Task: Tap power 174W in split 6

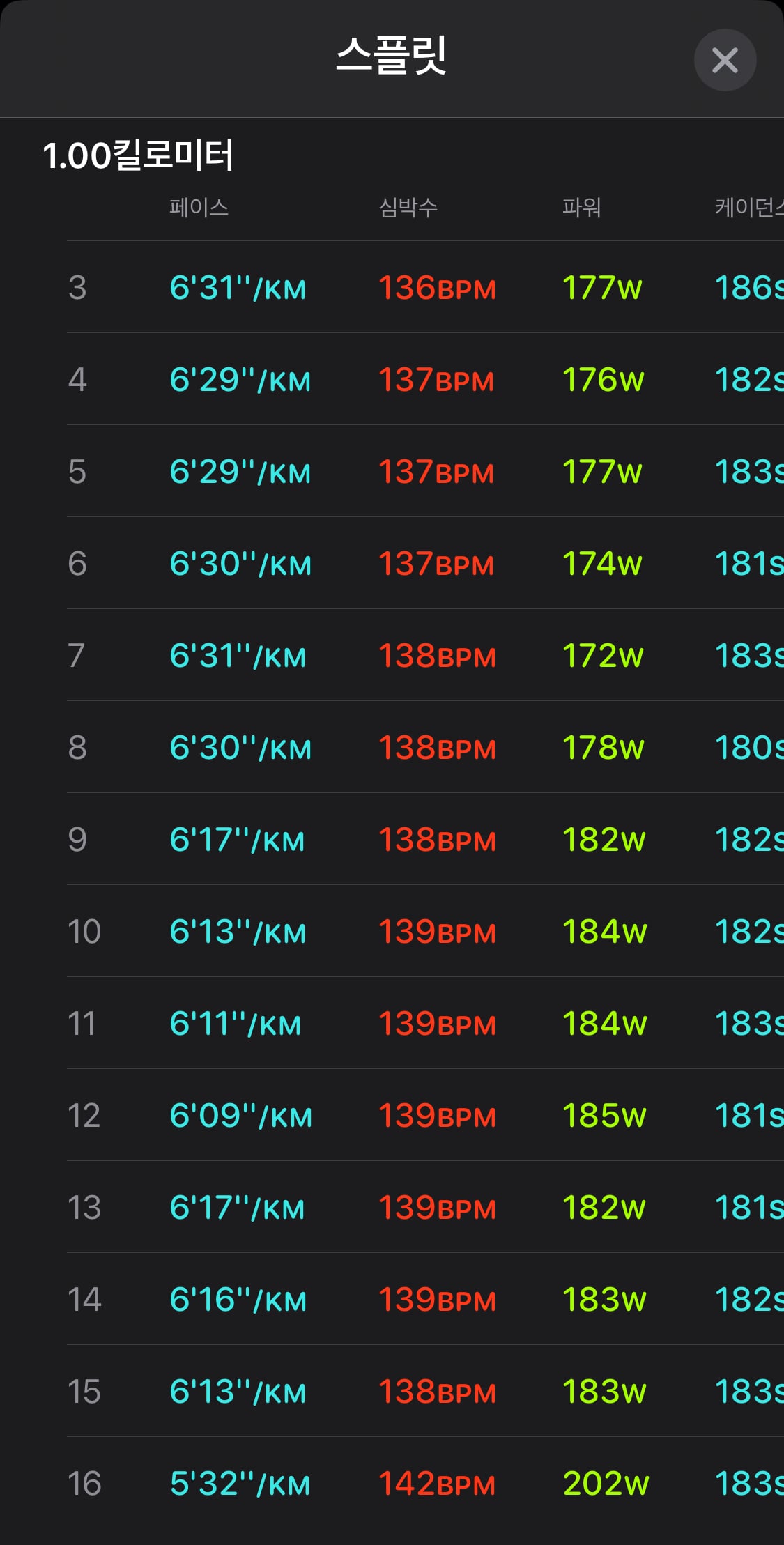Action: [x=602, y=563]
